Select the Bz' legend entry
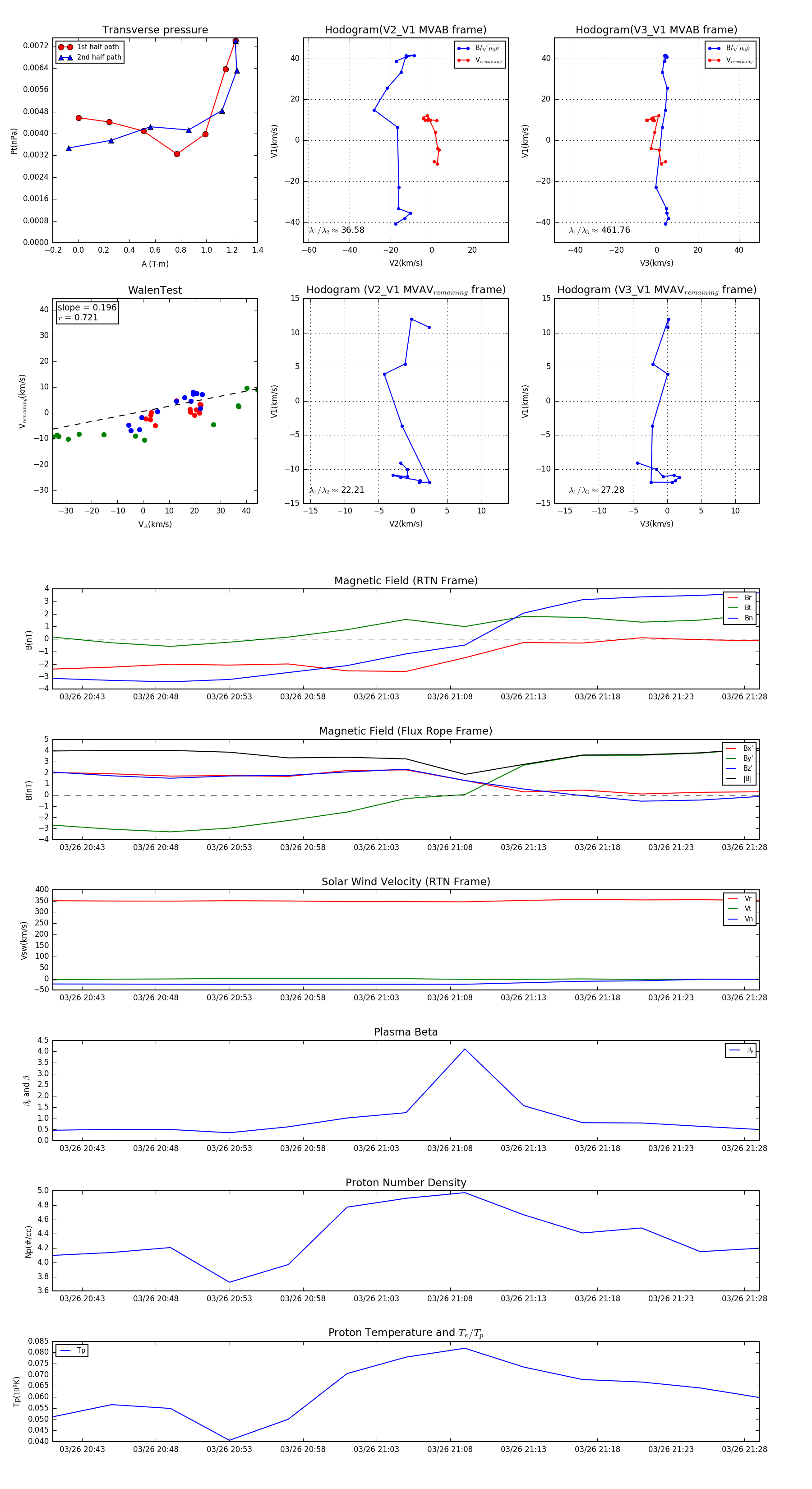This screenshot has width=812, height=1489. (740, 769)
